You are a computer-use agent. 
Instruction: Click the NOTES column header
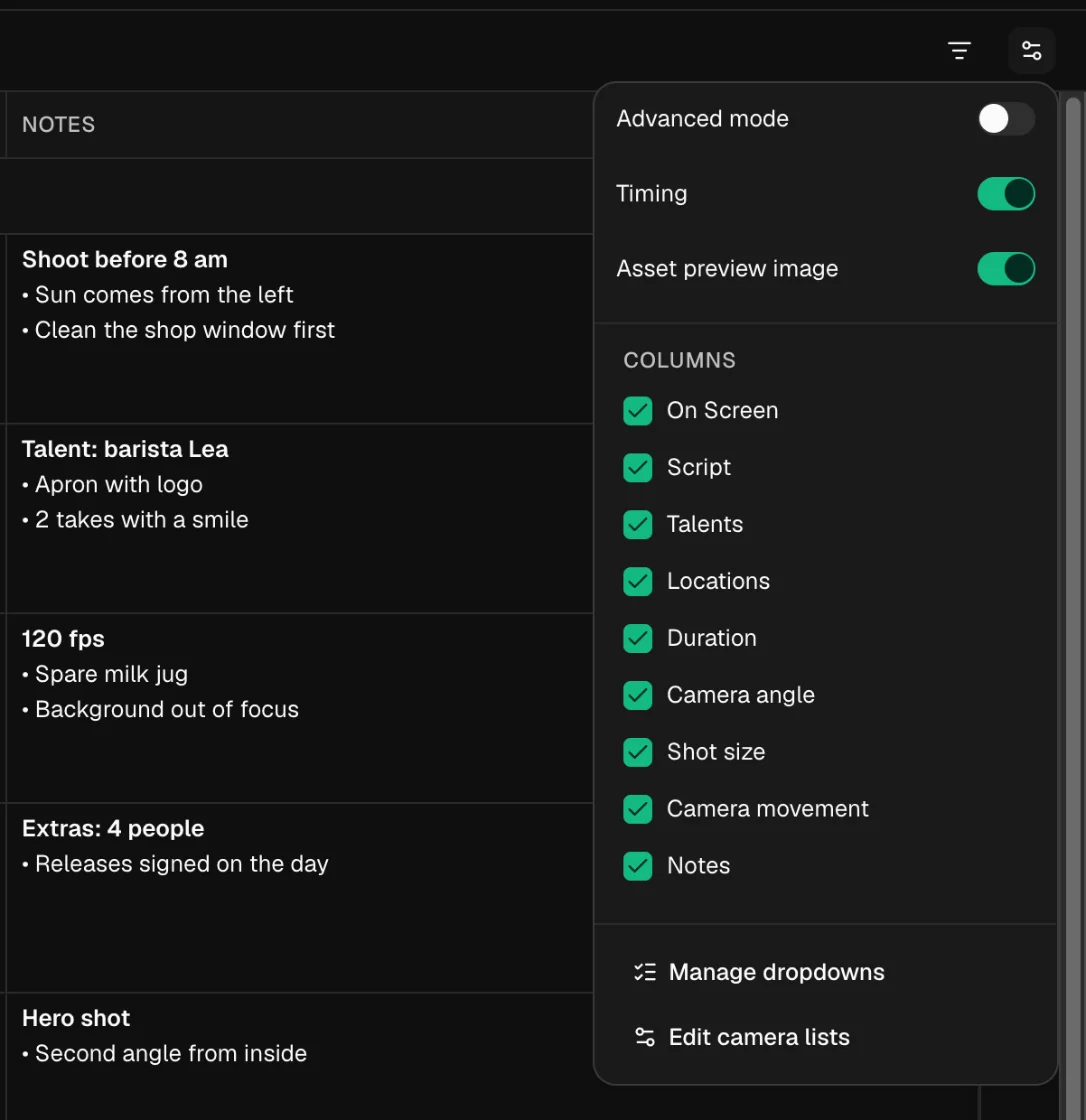click(x=59, y=124)
